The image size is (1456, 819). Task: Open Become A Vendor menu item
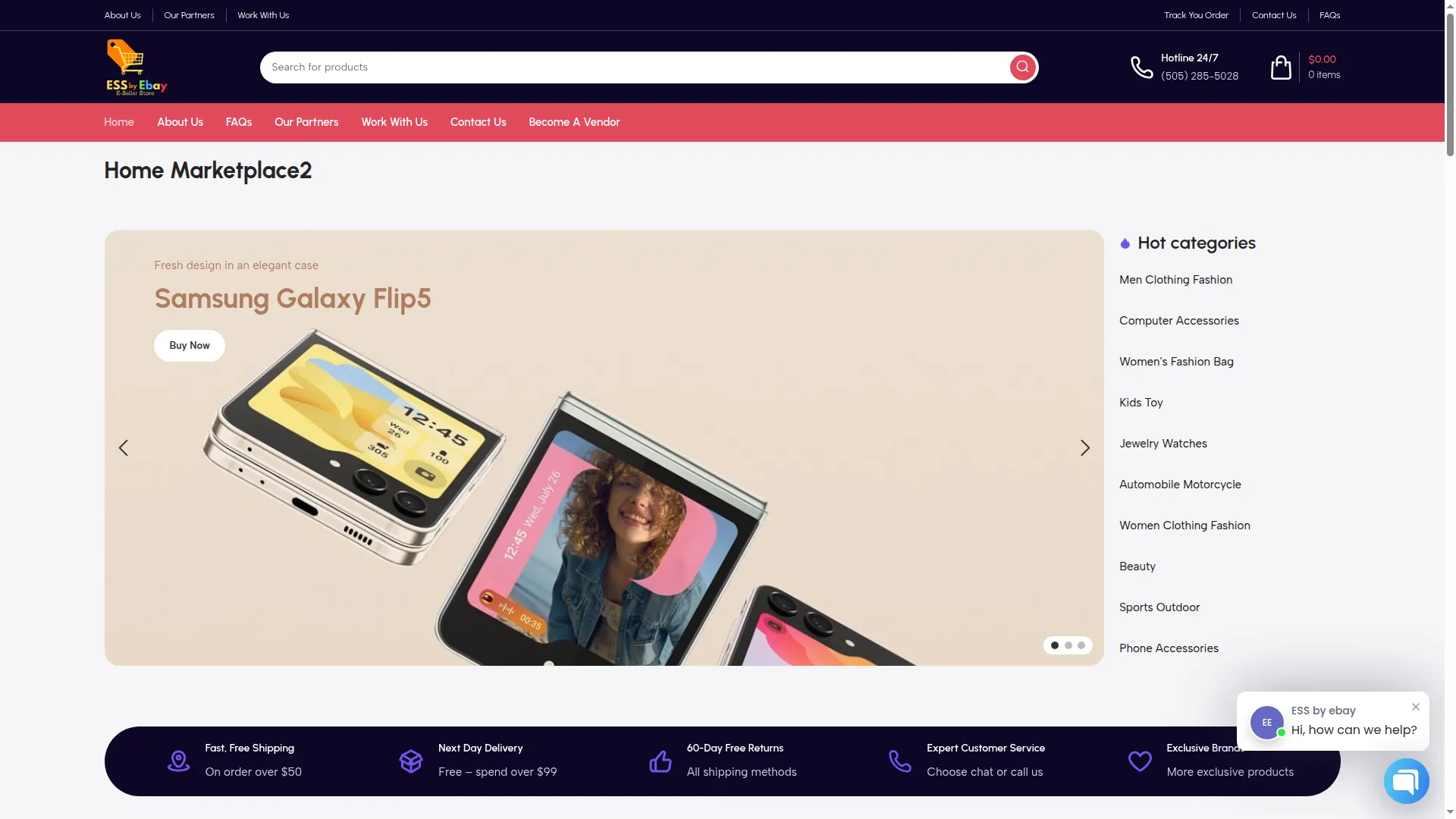tap(574, 122)
